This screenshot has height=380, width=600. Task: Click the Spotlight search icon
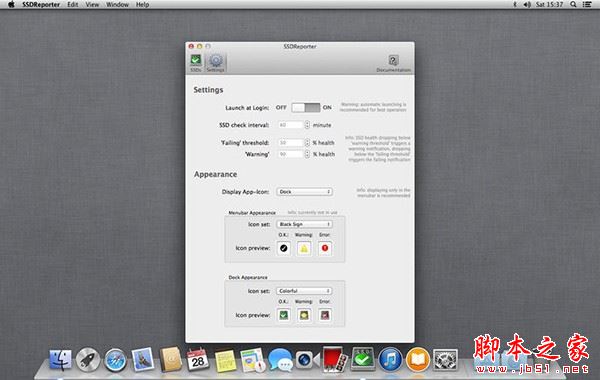[x=573, y=5]
